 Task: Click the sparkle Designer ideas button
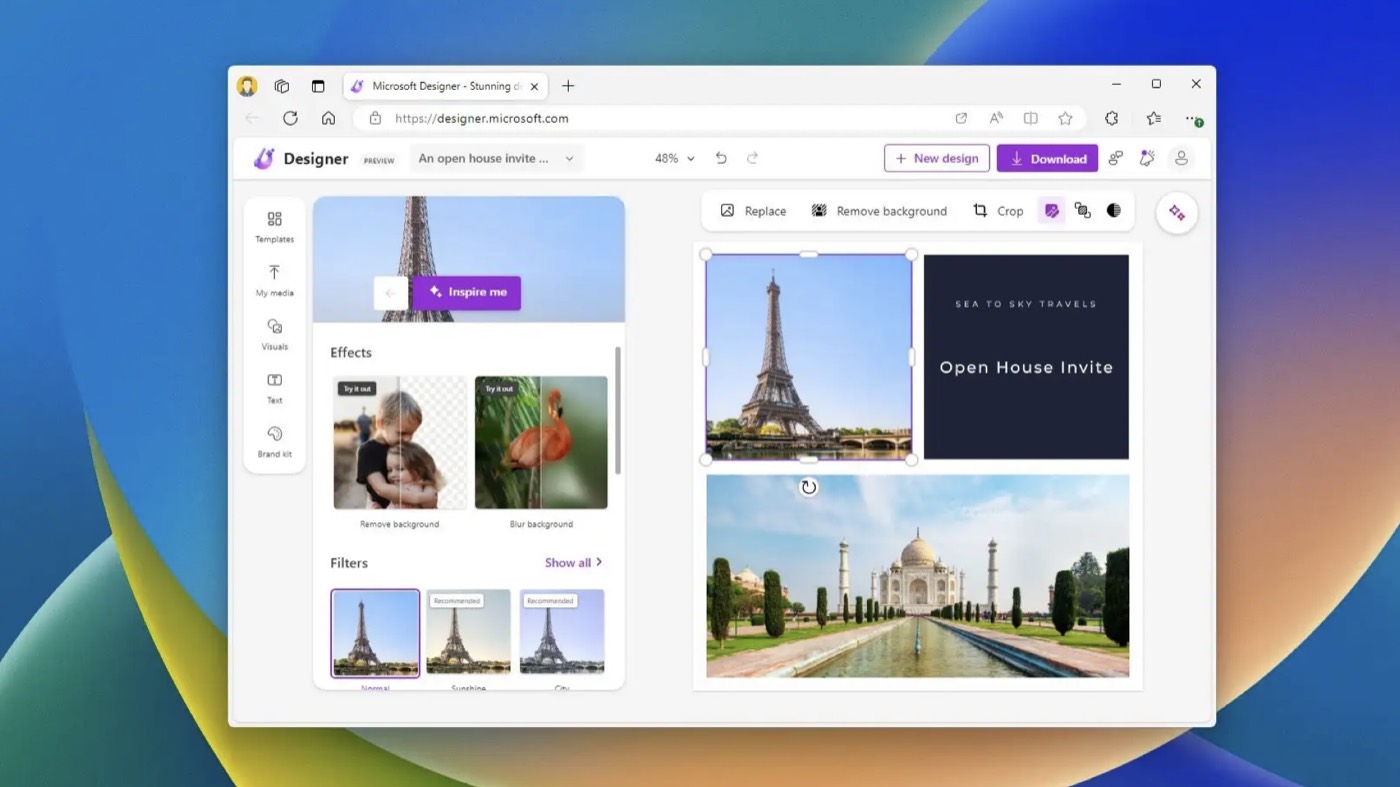(x=1177, y=213)
